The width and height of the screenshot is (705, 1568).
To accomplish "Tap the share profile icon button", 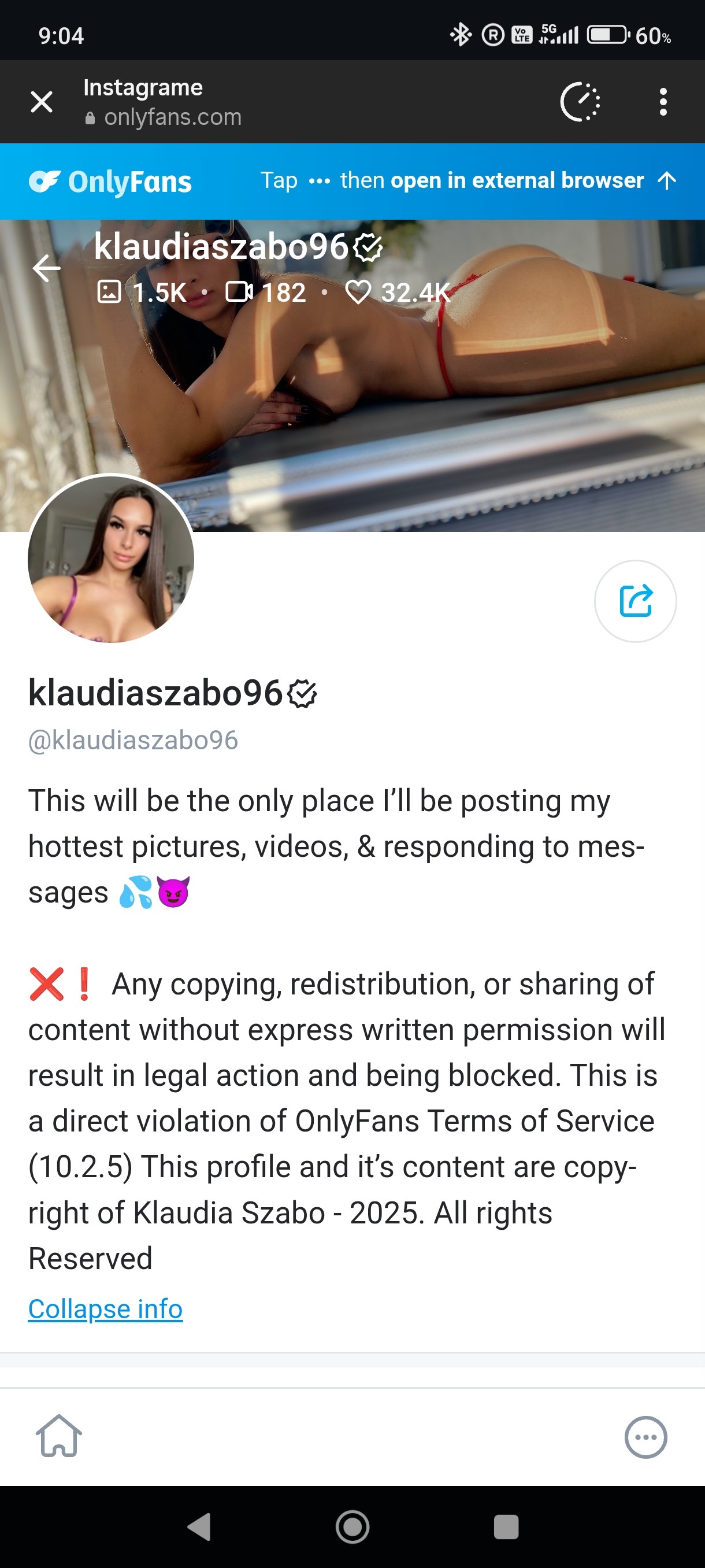I will (635, 601).
